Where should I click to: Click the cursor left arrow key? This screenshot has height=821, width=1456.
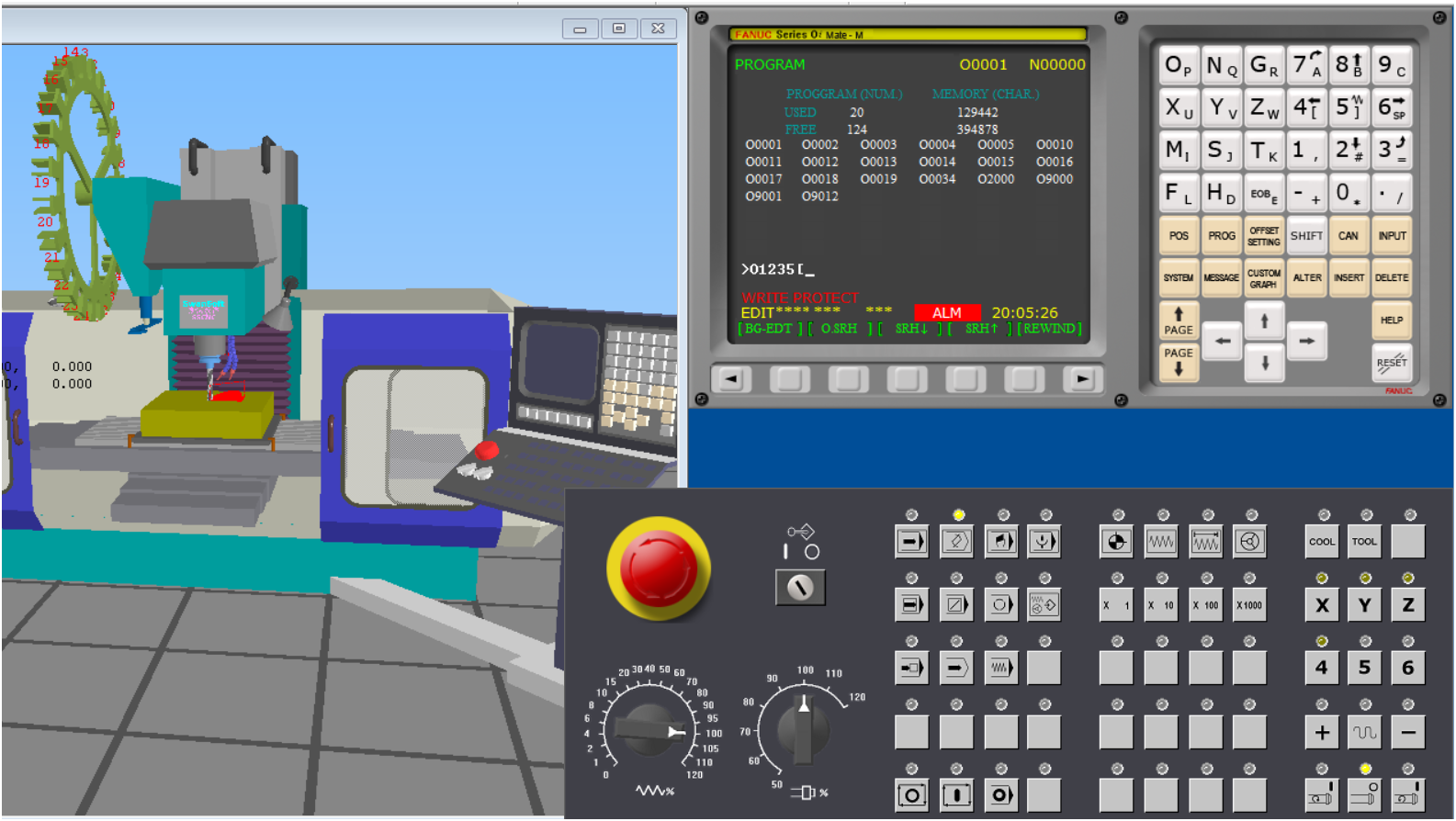(1223, 341)
